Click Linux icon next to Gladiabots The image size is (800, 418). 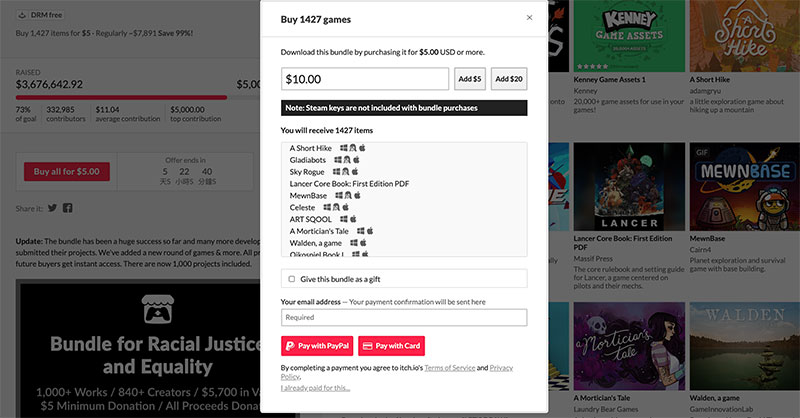pyautogui.click(x=347, y=160)
